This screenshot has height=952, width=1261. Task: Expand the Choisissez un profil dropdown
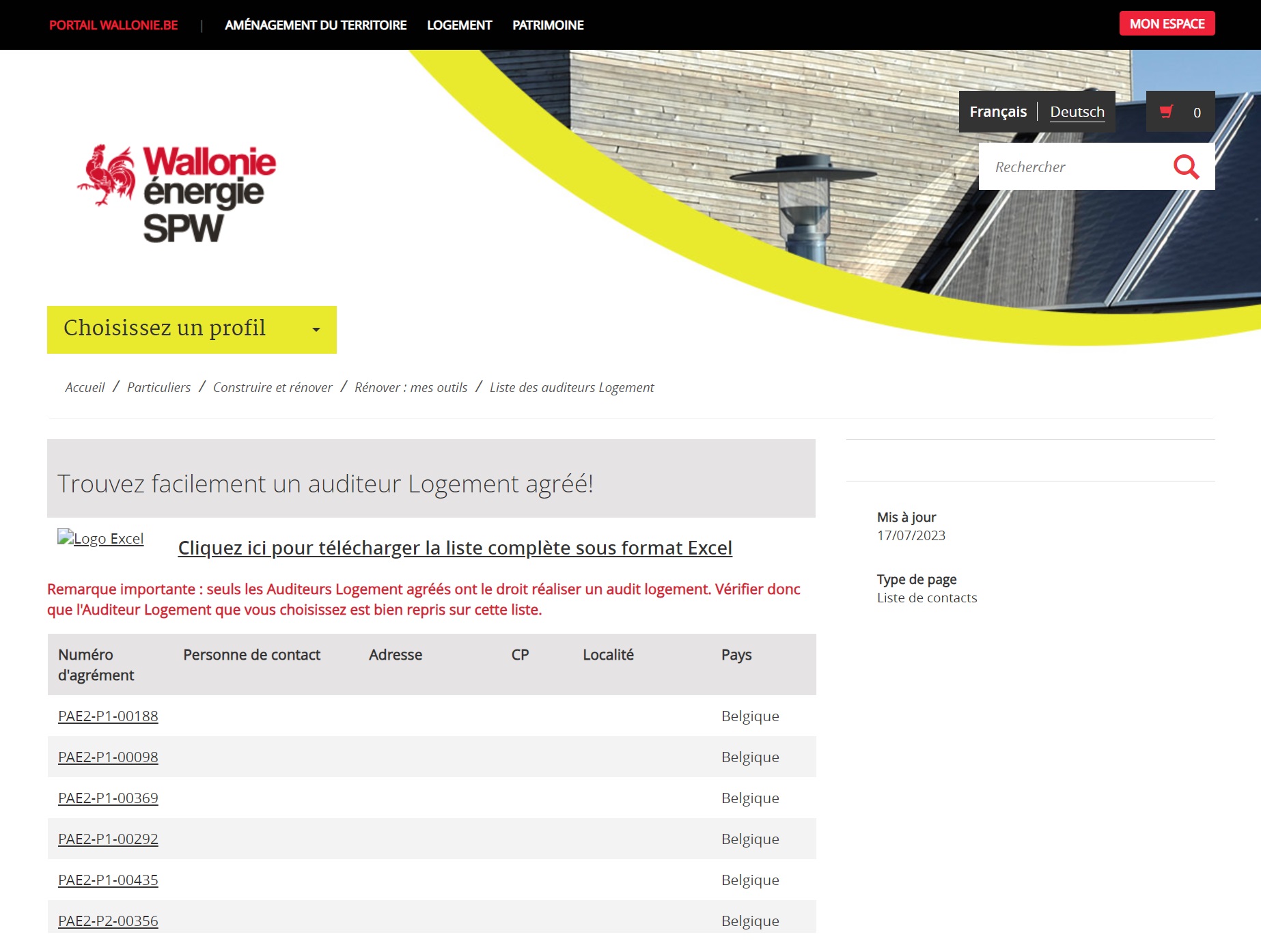(x=192, y=329)
